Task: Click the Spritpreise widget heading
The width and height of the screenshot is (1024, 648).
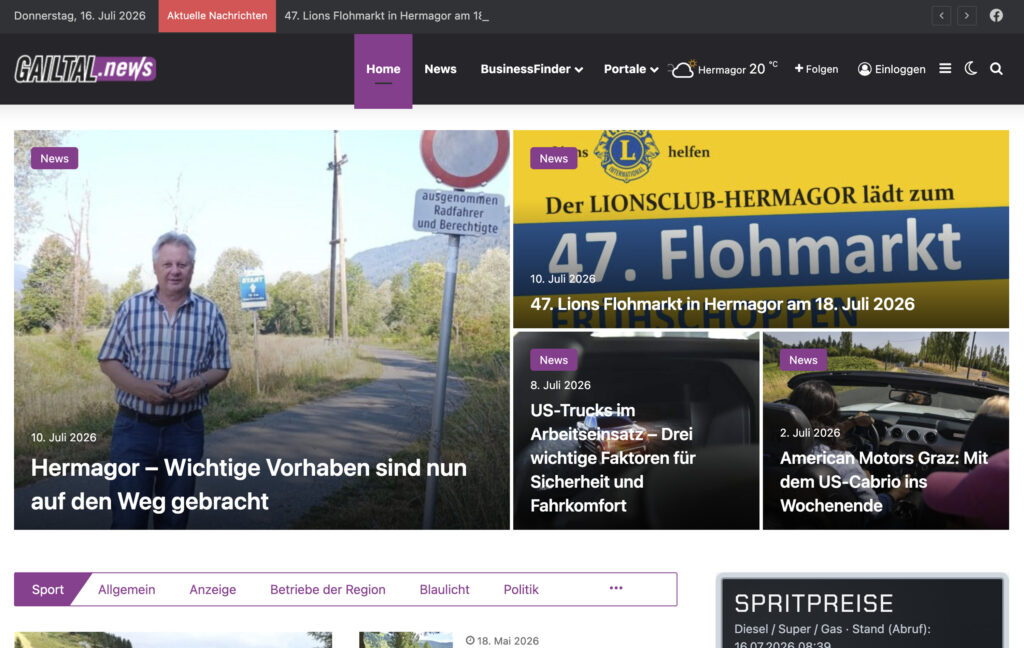Action: [x=814, y=604]
